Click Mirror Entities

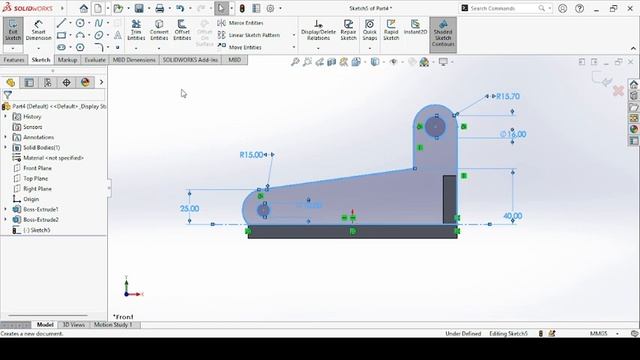click(x=240, y=23)
